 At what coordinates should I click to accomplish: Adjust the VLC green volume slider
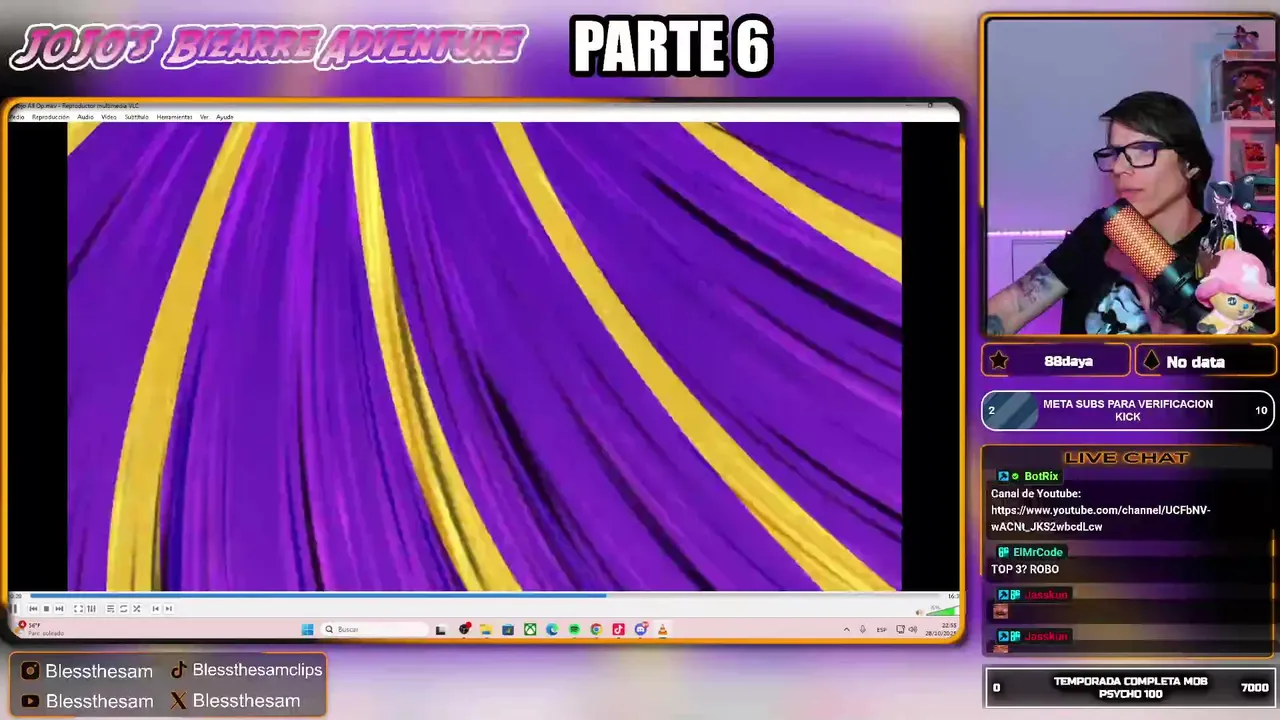click(941, 610)
